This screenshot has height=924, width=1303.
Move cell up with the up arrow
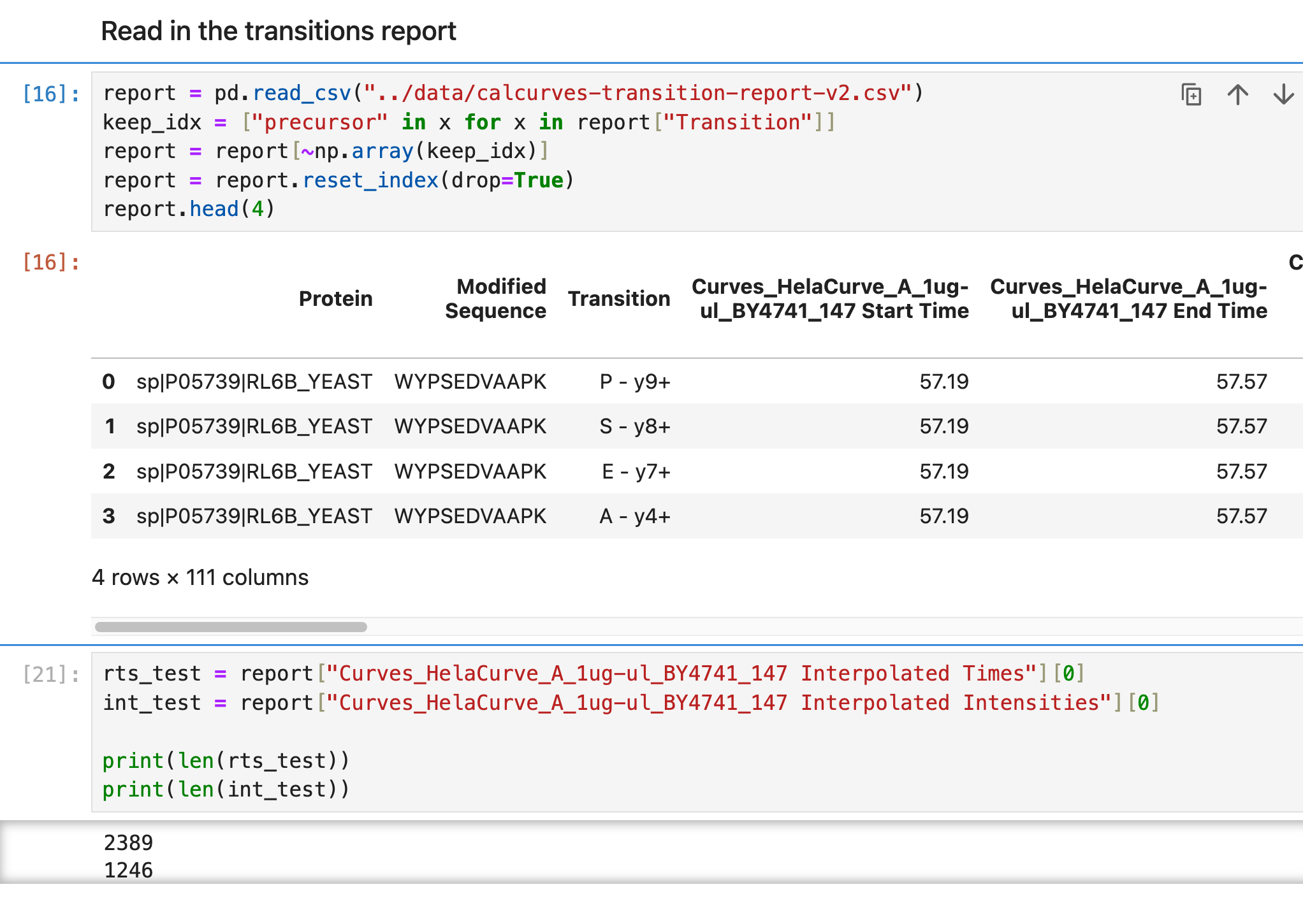click(x=1237, y=95)
